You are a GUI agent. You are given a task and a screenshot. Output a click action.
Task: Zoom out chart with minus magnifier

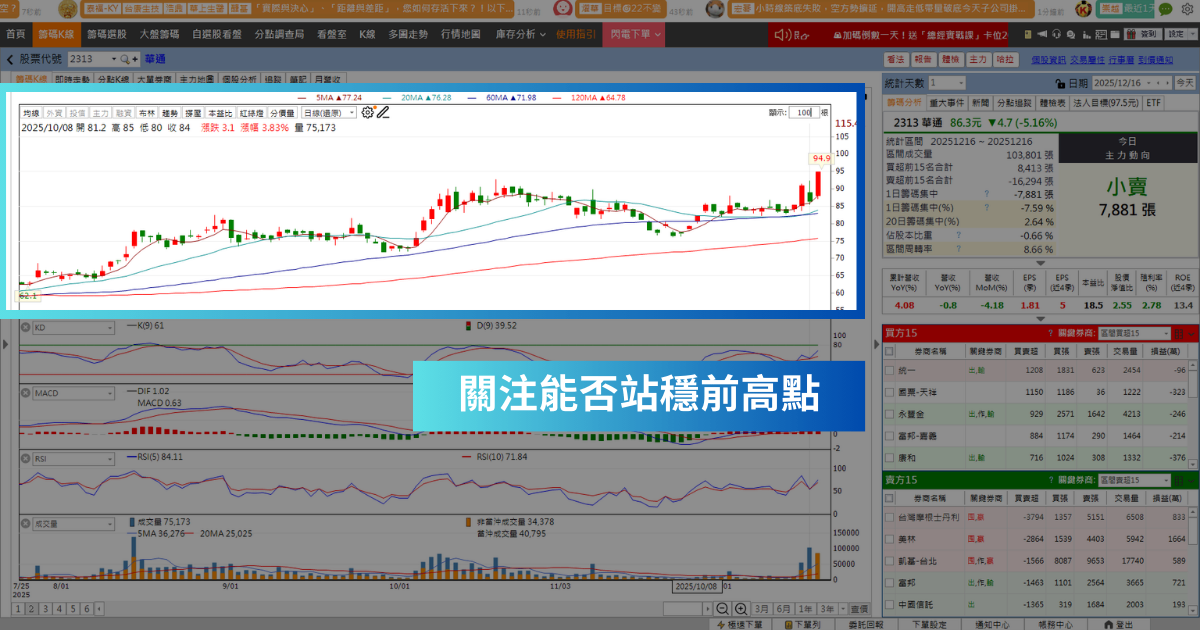724,609
